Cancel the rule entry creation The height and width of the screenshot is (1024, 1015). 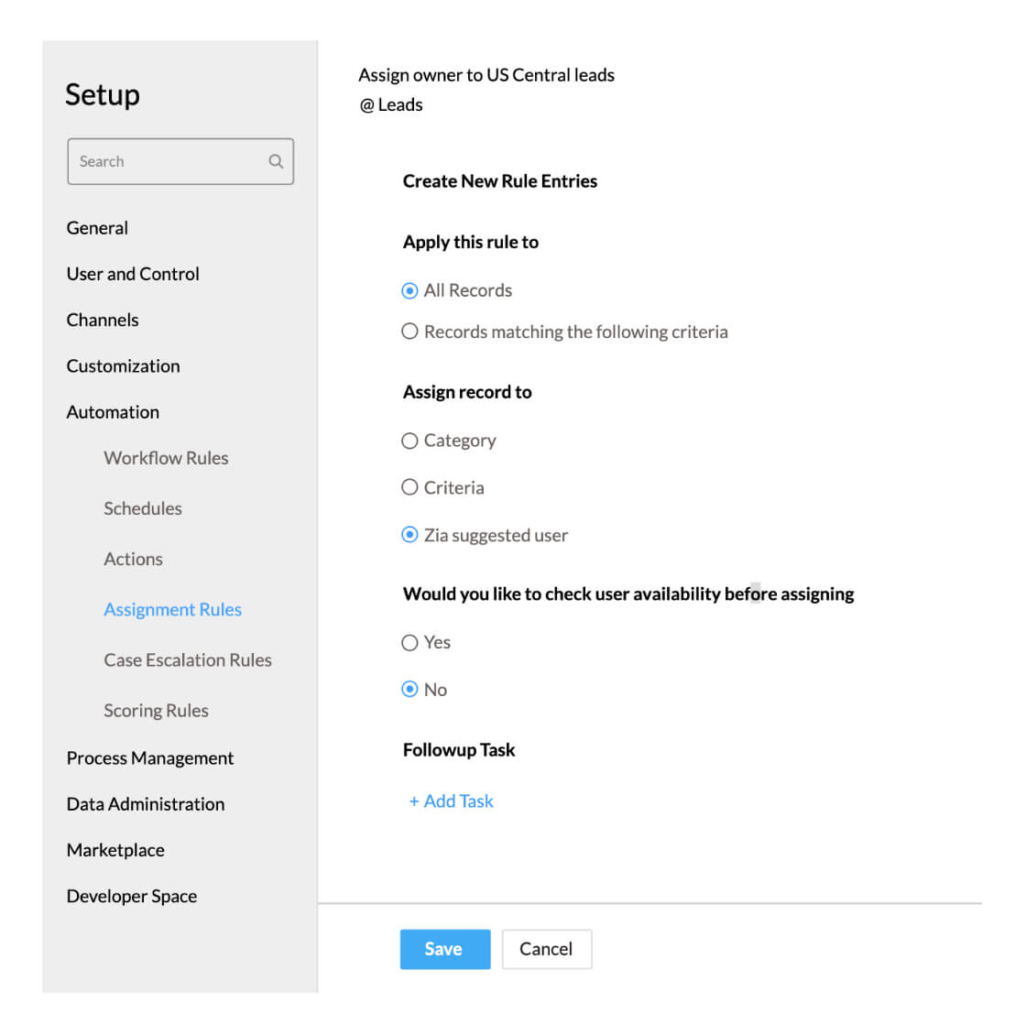[x=546, y=949]
